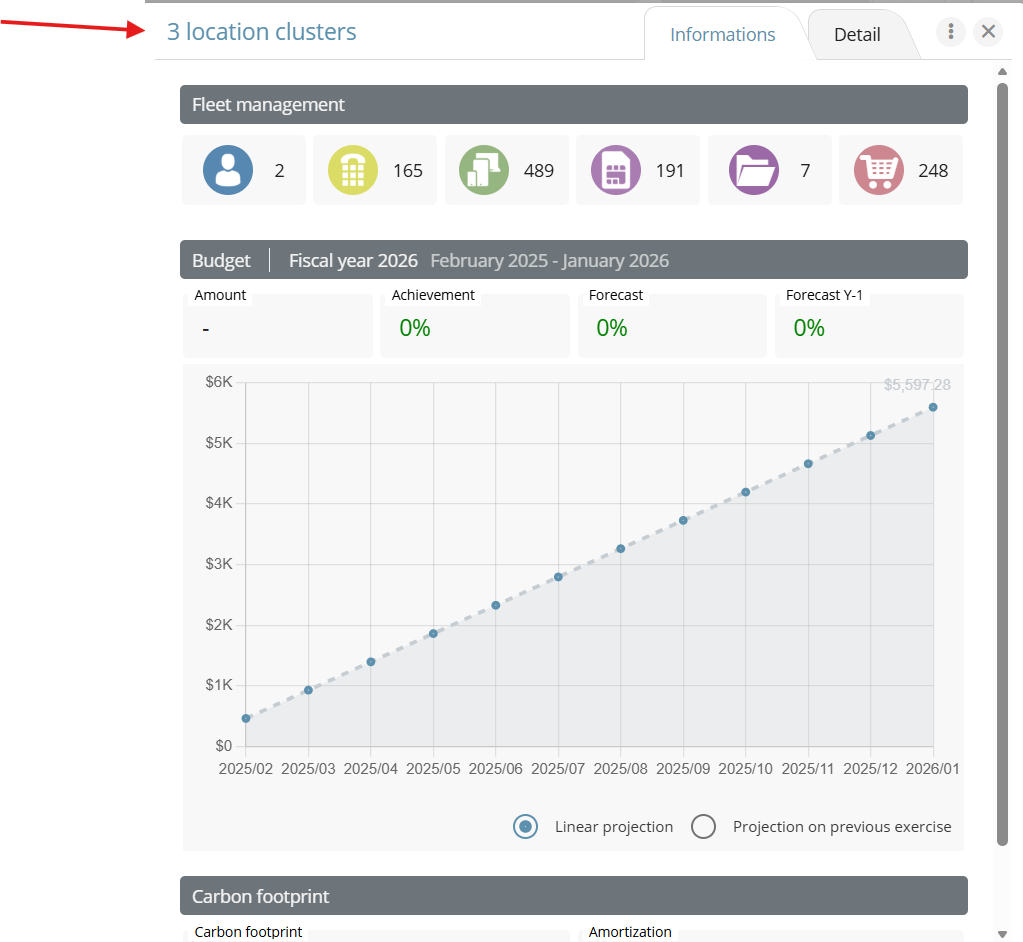
Task: Switch to the Detail tab
Action: [857, 35]
